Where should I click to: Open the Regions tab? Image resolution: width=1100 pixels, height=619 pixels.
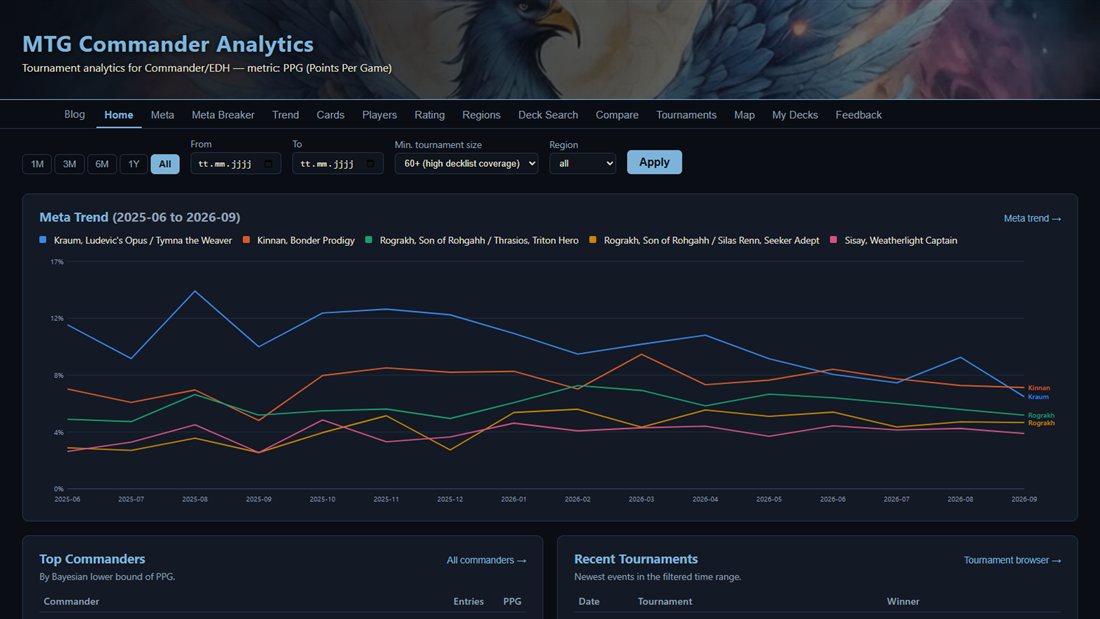[481, 115]
